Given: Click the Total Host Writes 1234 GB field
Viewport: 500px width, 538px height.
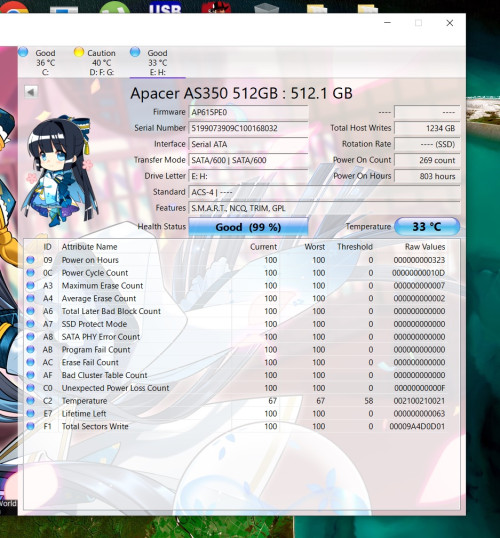Looking at the screenshot, I should [x=427, y=128].
